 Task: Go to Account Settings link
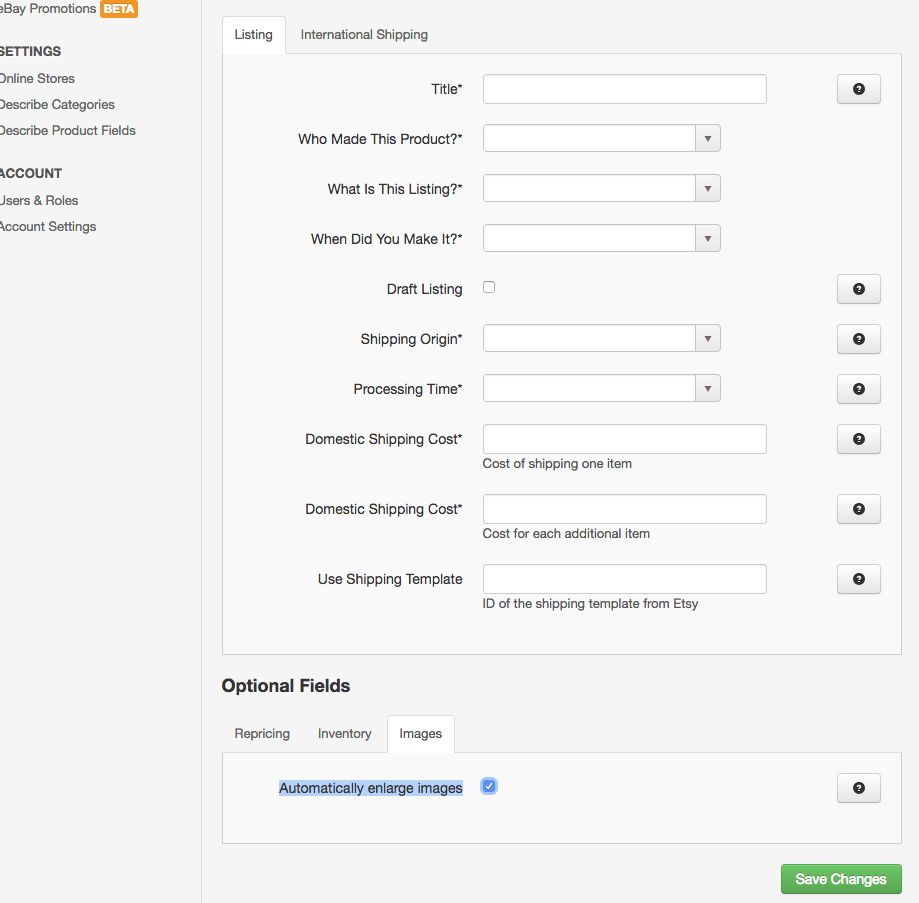pos(47,227)
